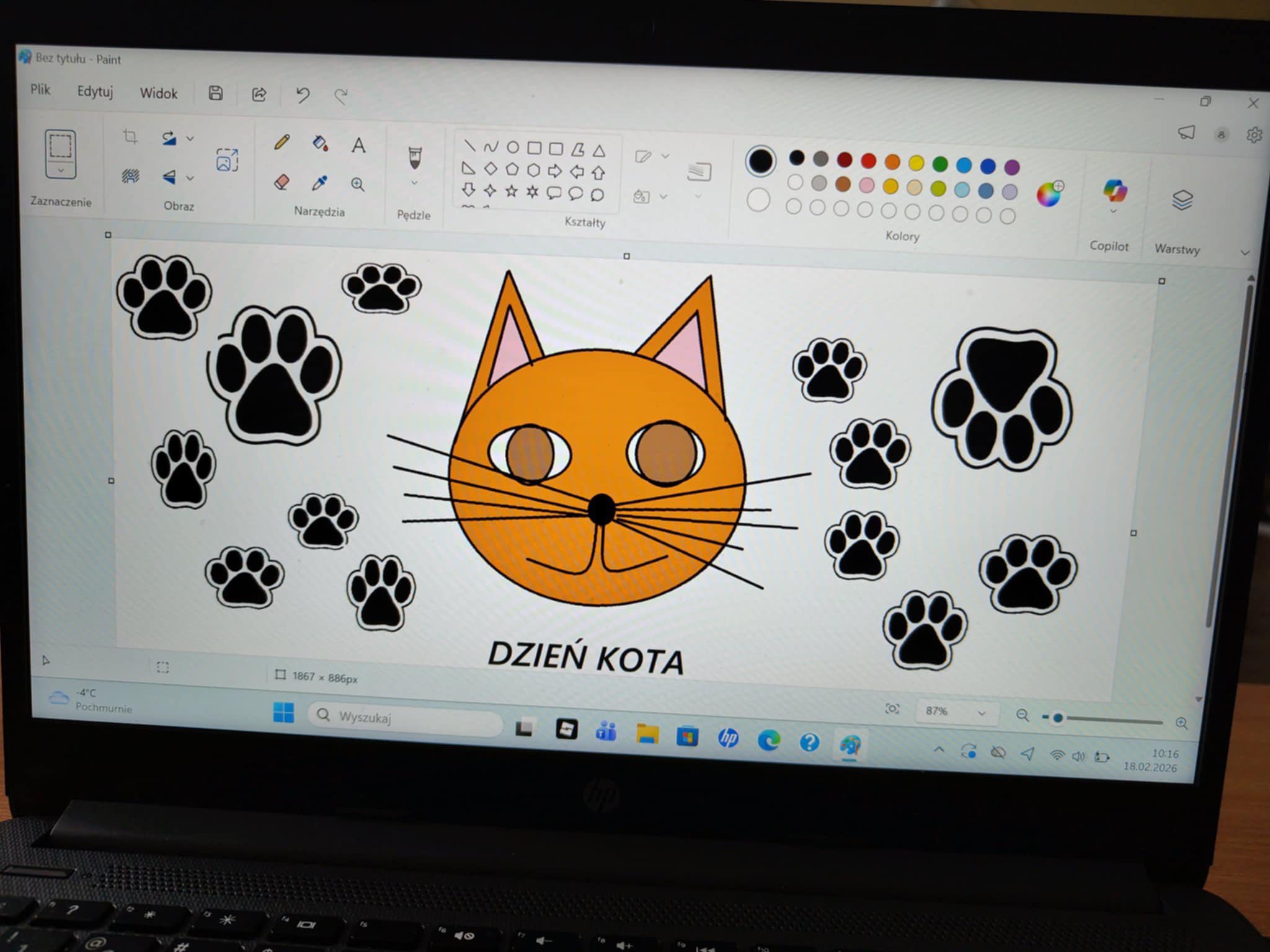Open the Widok menu
Screen dimensions: 1270x952
[x=159, y=93]
